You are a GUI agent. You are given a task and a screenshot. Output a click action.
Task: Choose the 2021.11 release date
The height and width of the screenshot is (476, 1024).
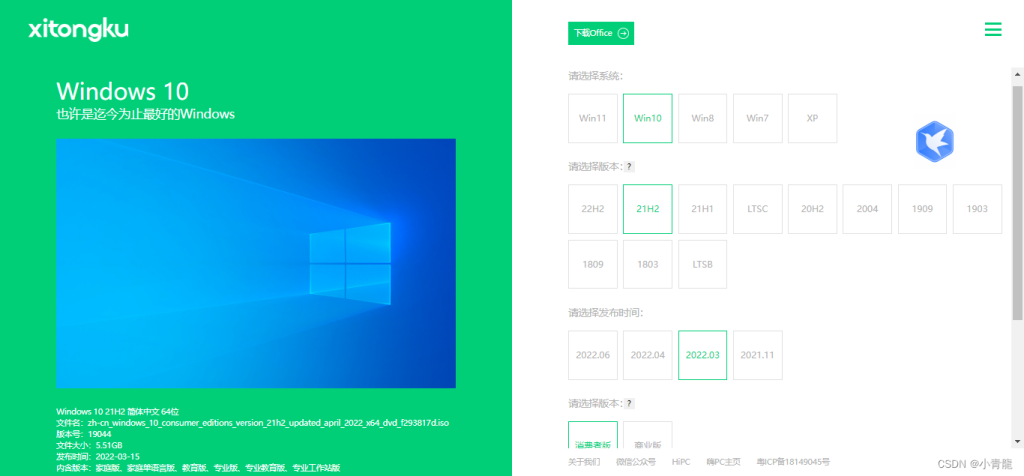pyautogui.click(x=757, y=355)
